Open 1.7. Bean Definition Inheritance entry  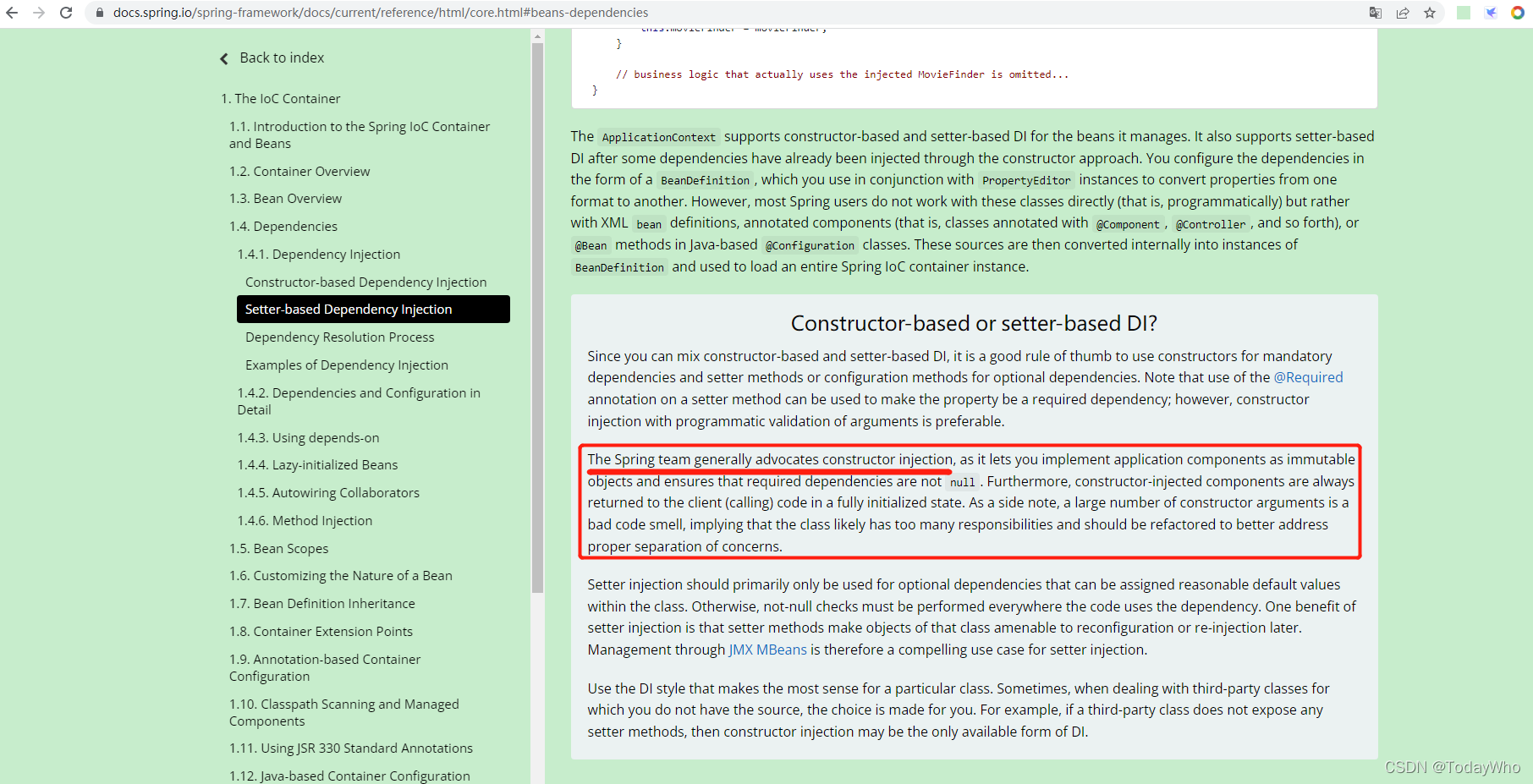321,604
